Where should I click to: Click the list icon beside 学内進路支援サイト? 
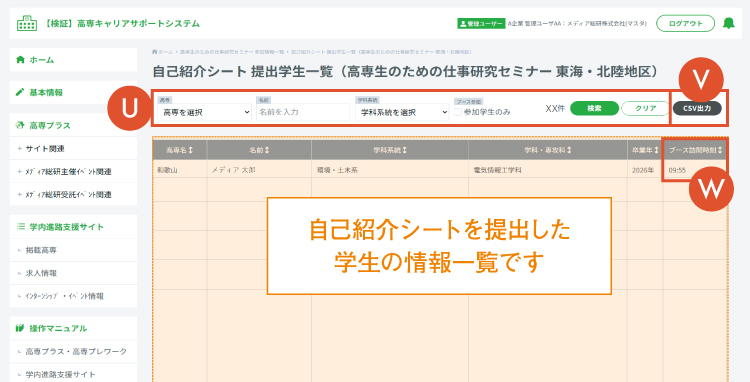20,227
